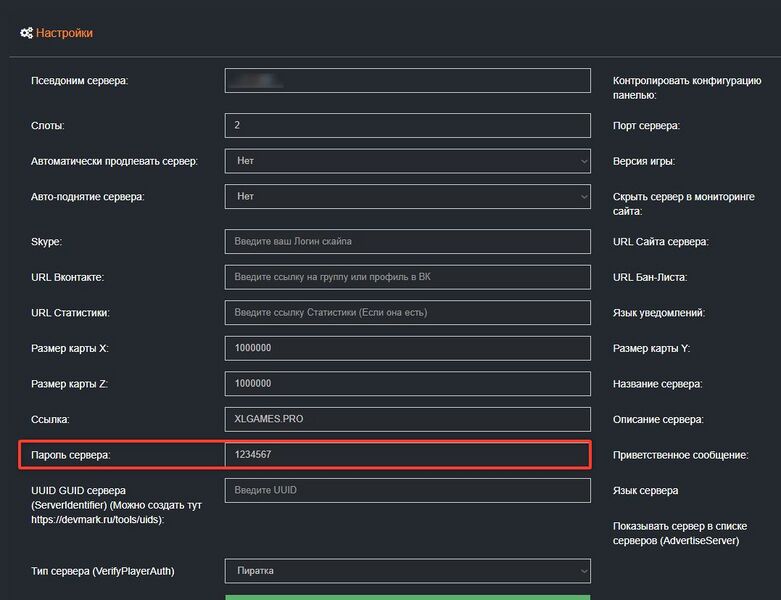The image size is (781, 600).
Task: Open the Автоматически продлевать сервер dropdown
Action: tap(407, 161)
